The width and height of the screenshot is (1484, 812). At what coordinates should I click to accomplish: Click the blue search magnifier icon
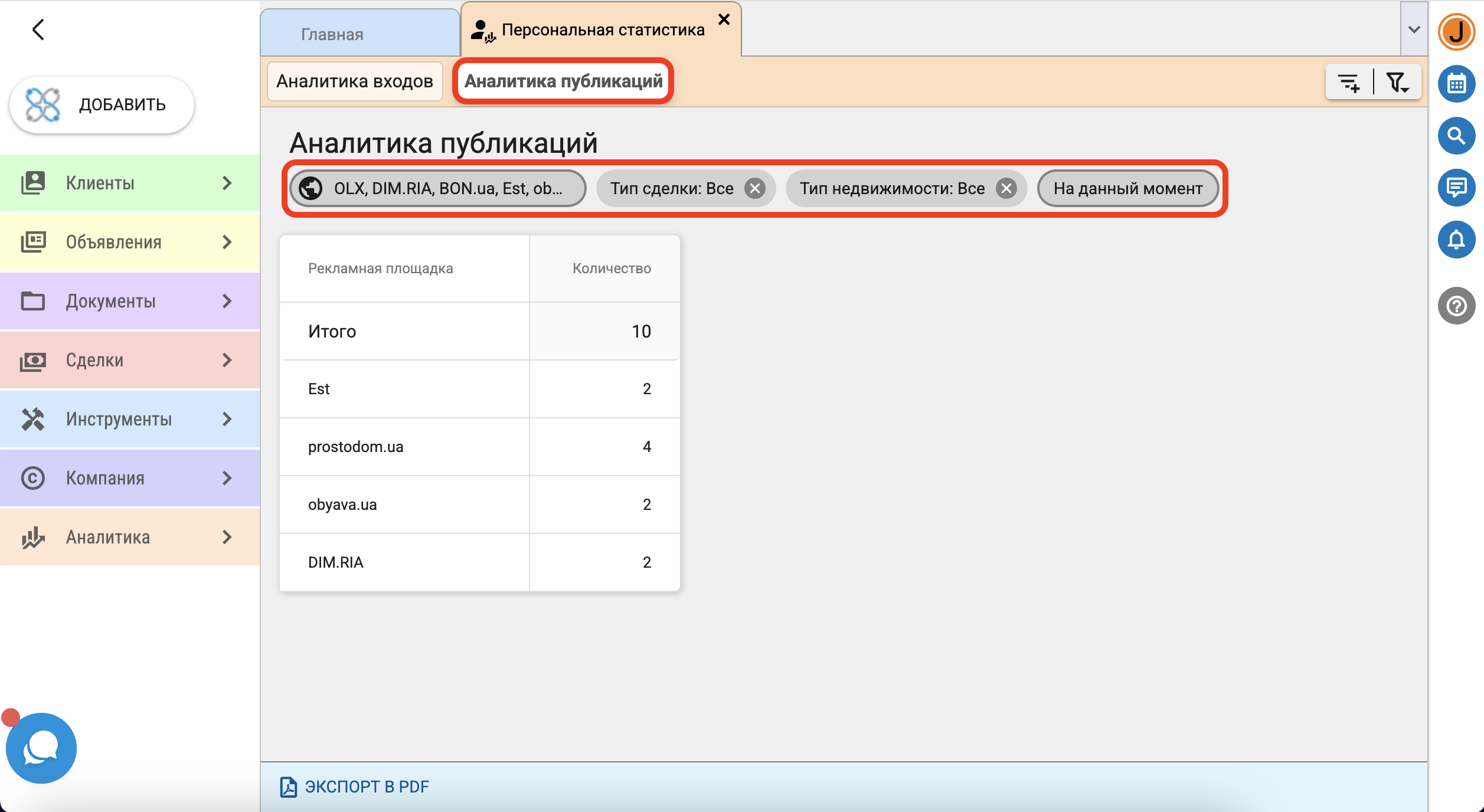click(1456, 136)
